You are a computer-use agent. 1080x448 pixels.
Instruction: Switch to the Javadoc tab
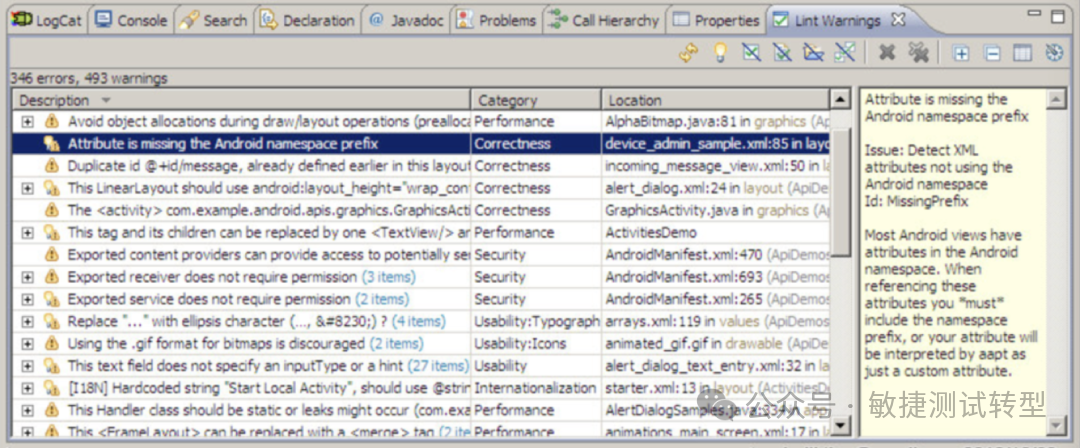pyautogui.click(x=407, y=20)
